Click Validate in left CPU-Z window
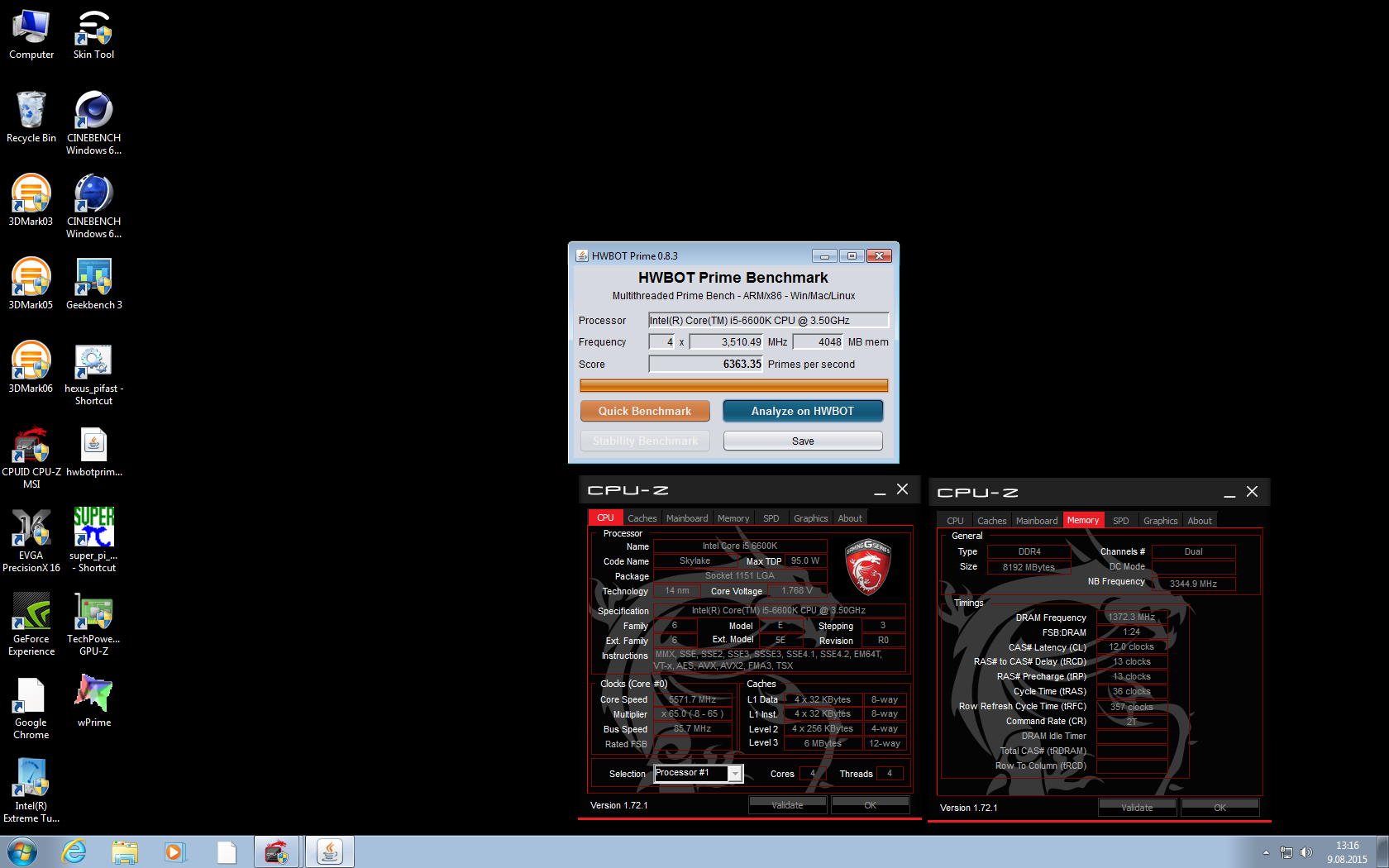 pyautogui.click(x=787, y=805)
